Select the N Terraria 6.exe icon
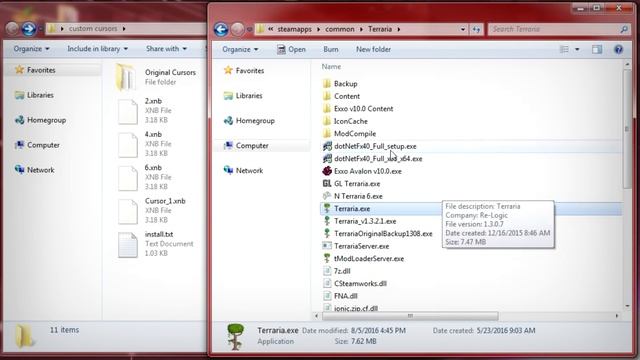Image resolution: width=640 pixels, height=360 pixels. 327,196
